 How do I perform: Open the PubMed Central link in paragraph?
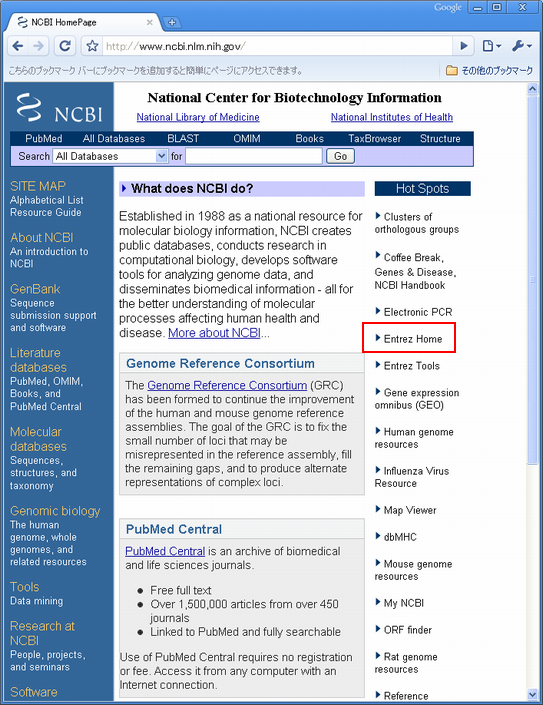[165, 551]
